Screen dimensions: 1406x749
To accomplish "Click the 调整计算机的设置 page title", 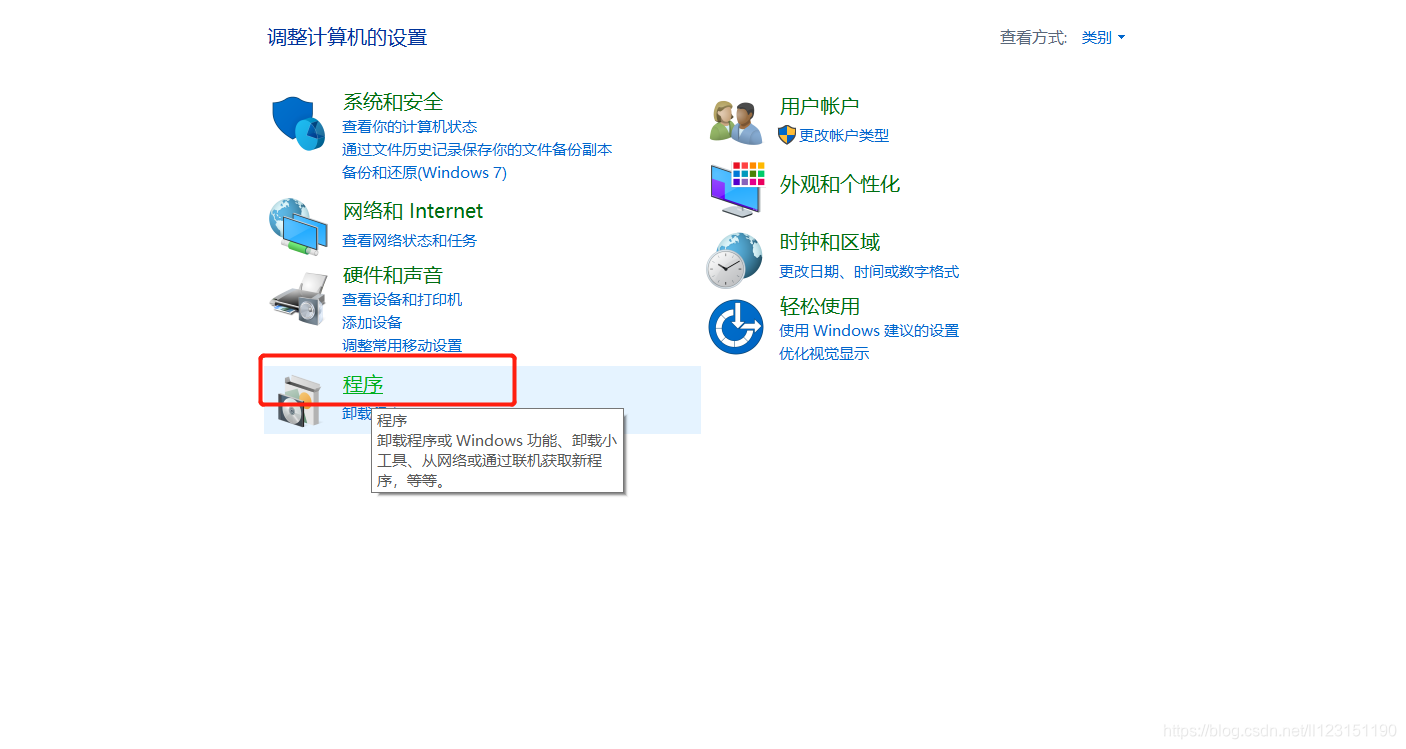I will 347,38.
